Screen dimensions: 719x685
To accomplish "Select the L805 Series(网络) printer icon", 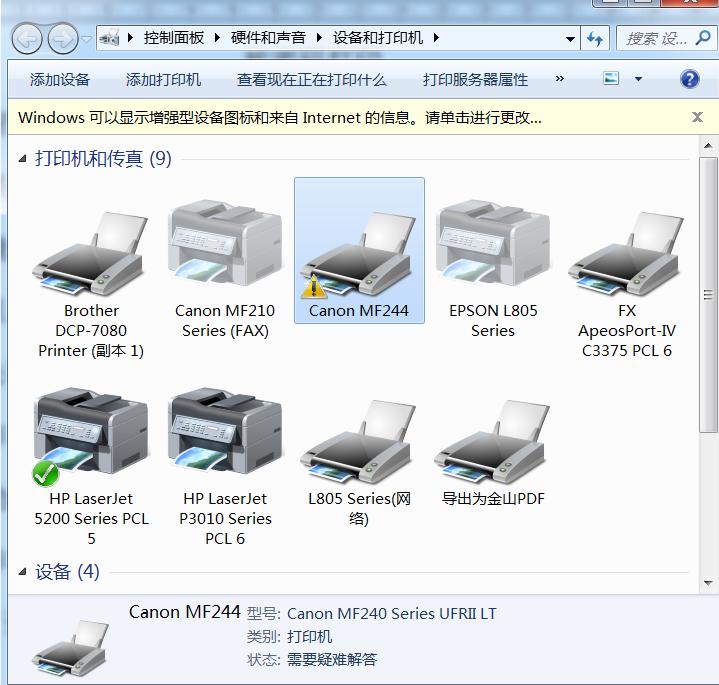I will coord(359,441).
